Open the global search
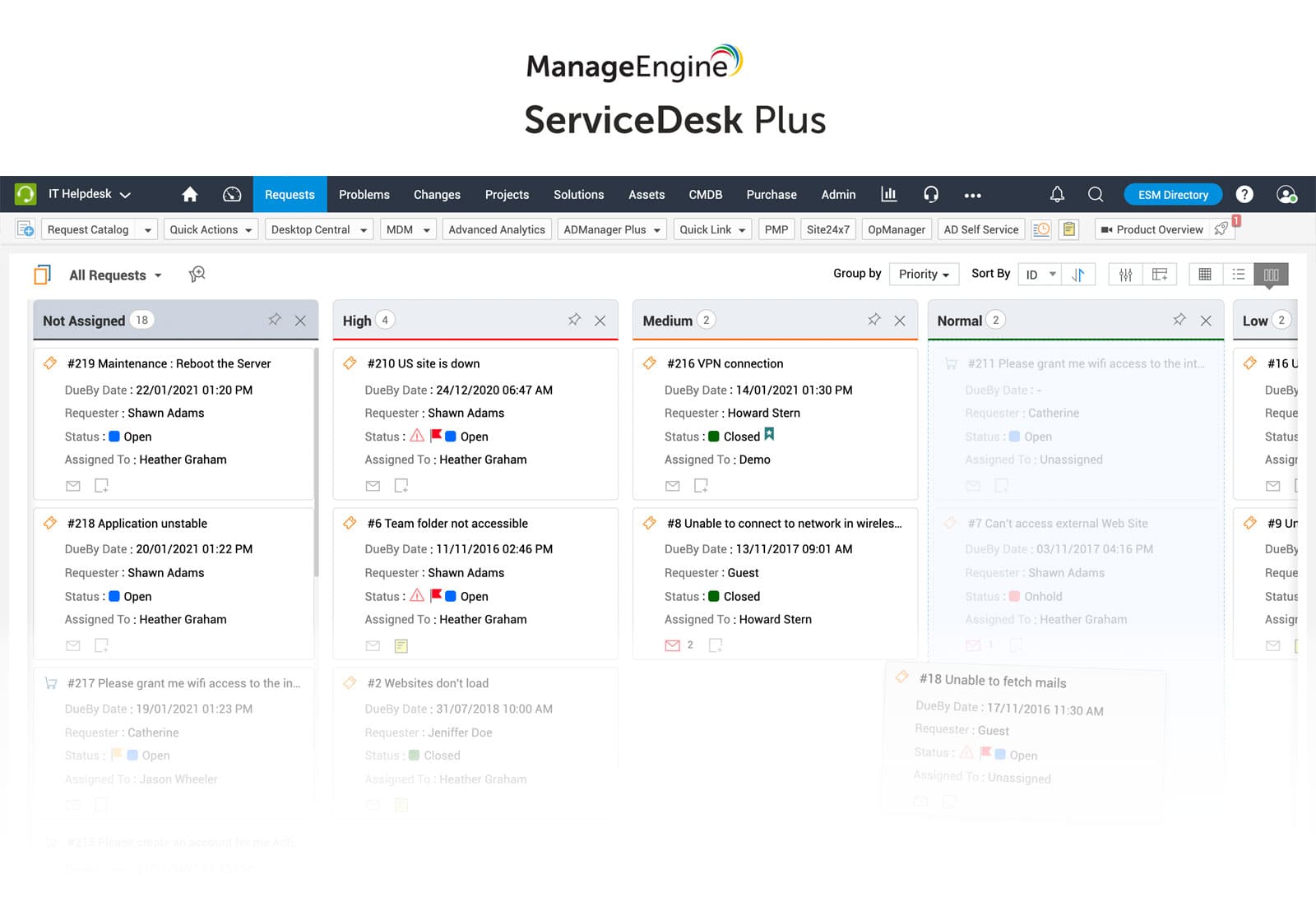Viewport: 1316px width, 915px height. coord(1096,194)
